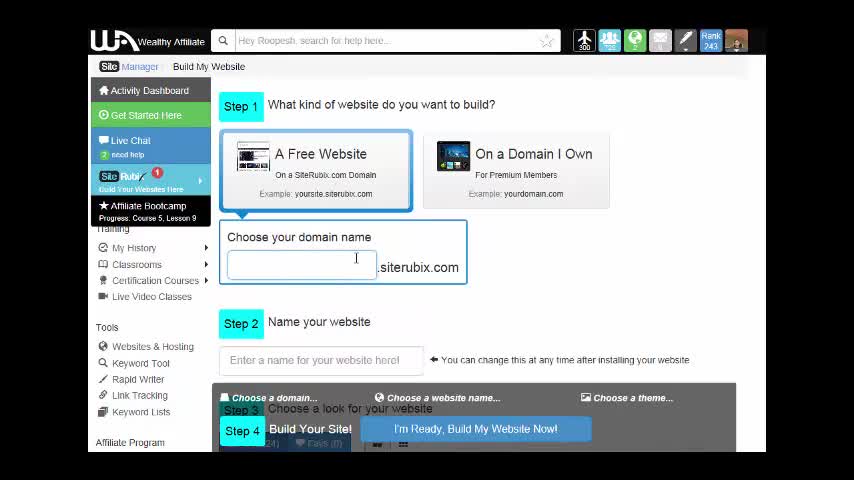This screenshot has width=854, height=480.
Task: Expand Classrooms submenu arrow
Action: coord(206,264)
